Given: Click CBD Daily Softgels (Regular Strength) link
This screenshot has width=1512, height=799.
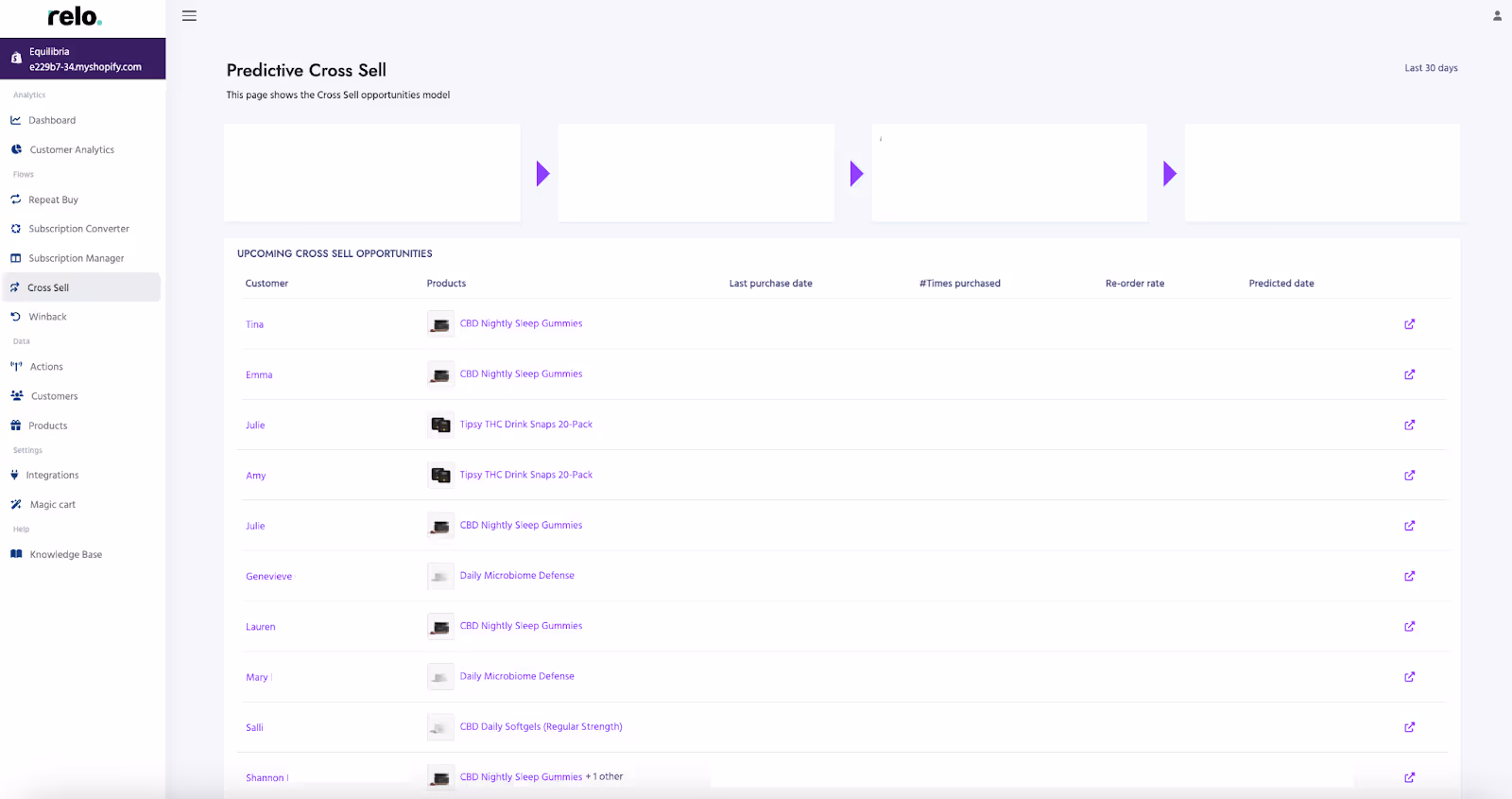Looking at the screenshot, I should click(x=541, y=726).
